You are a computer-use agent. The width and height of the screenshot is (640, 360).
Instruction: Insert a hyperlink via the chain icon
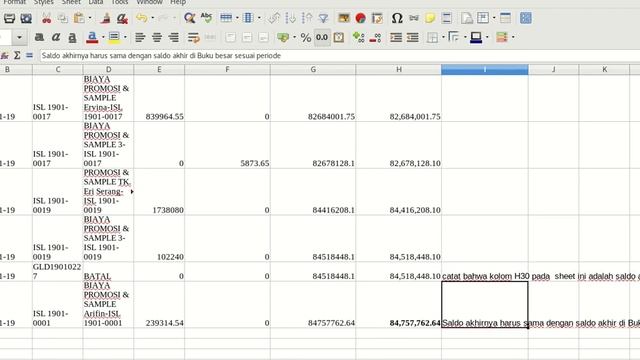pyautogui.click(x=414, y=18)
